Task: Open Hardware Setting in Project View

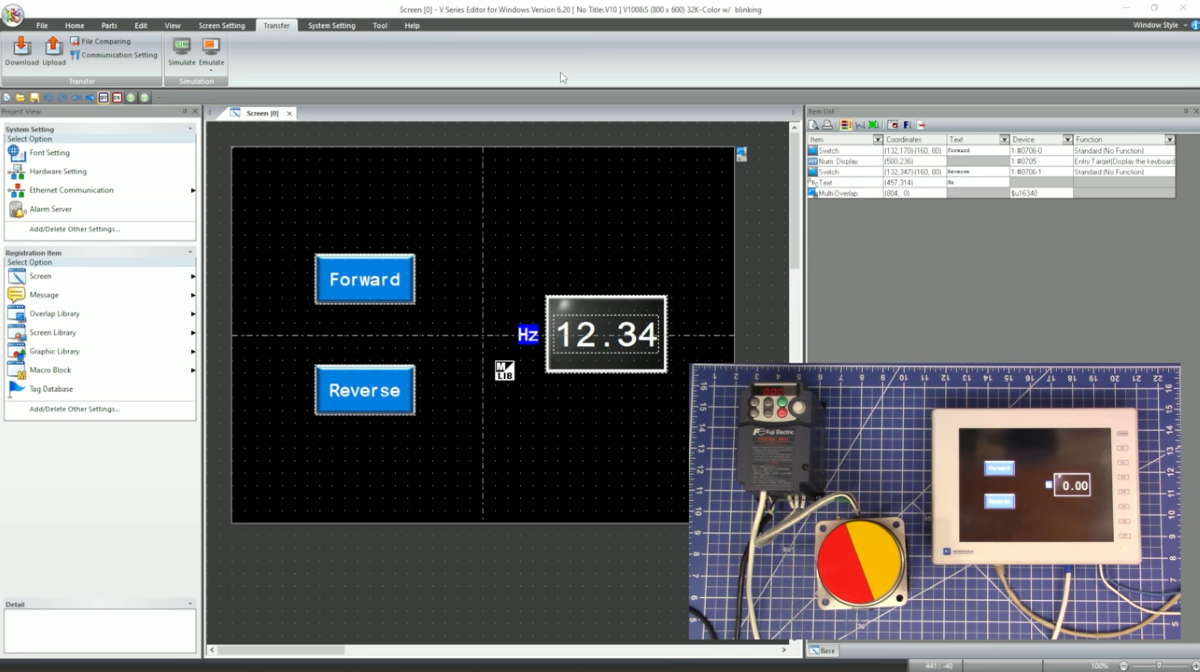Action: 58,171
